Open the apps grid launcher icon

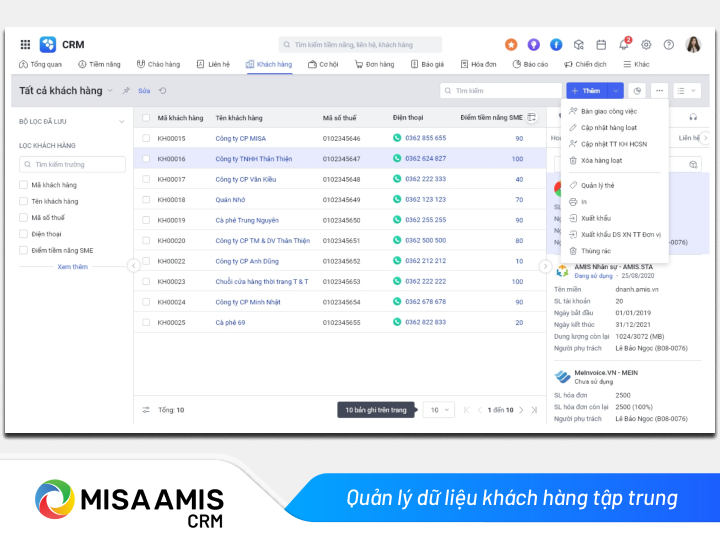(x=25, y=45)
